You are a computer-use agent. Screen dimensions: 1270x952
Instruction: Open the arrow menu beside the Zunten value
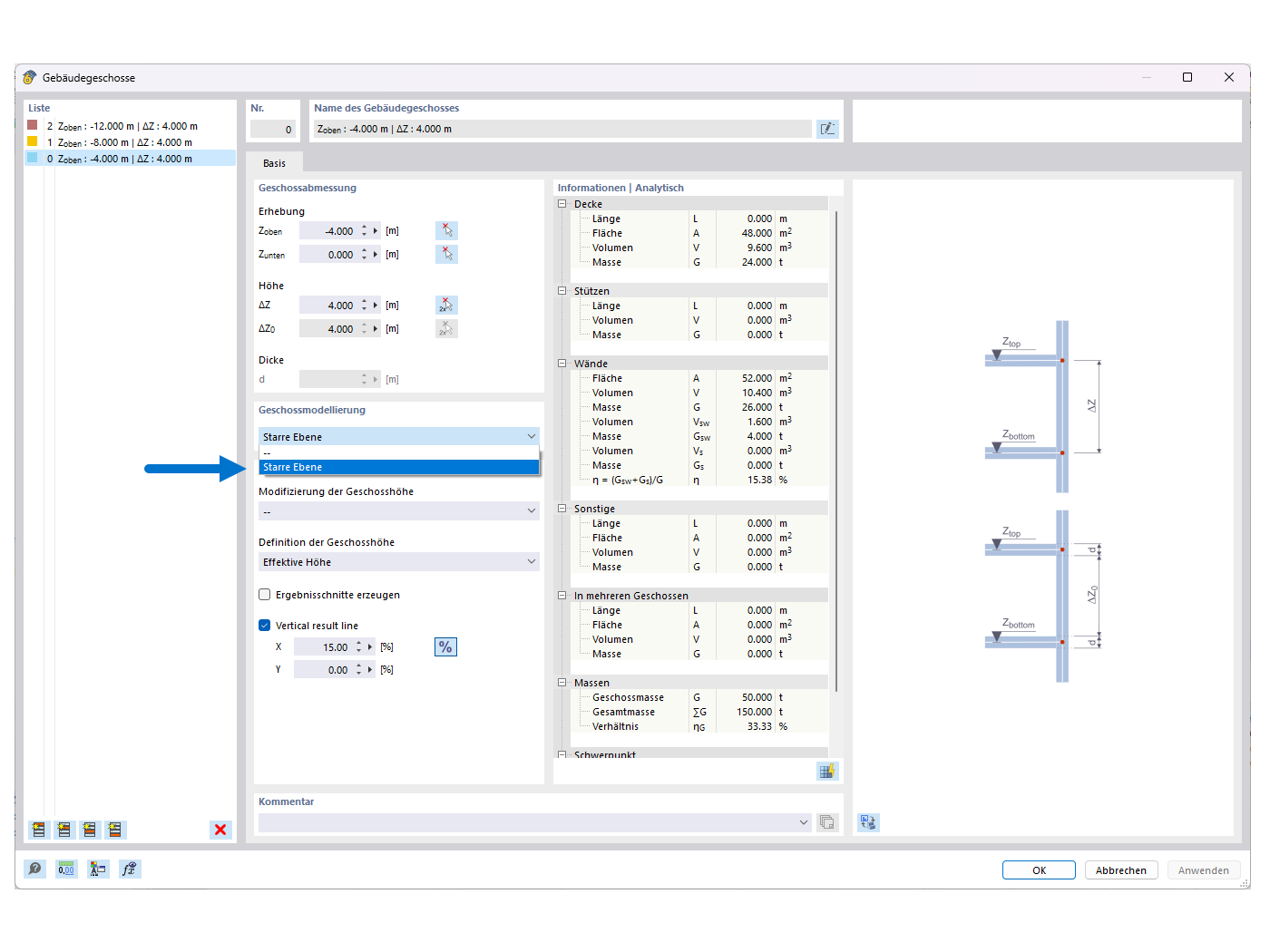(376, 255)
